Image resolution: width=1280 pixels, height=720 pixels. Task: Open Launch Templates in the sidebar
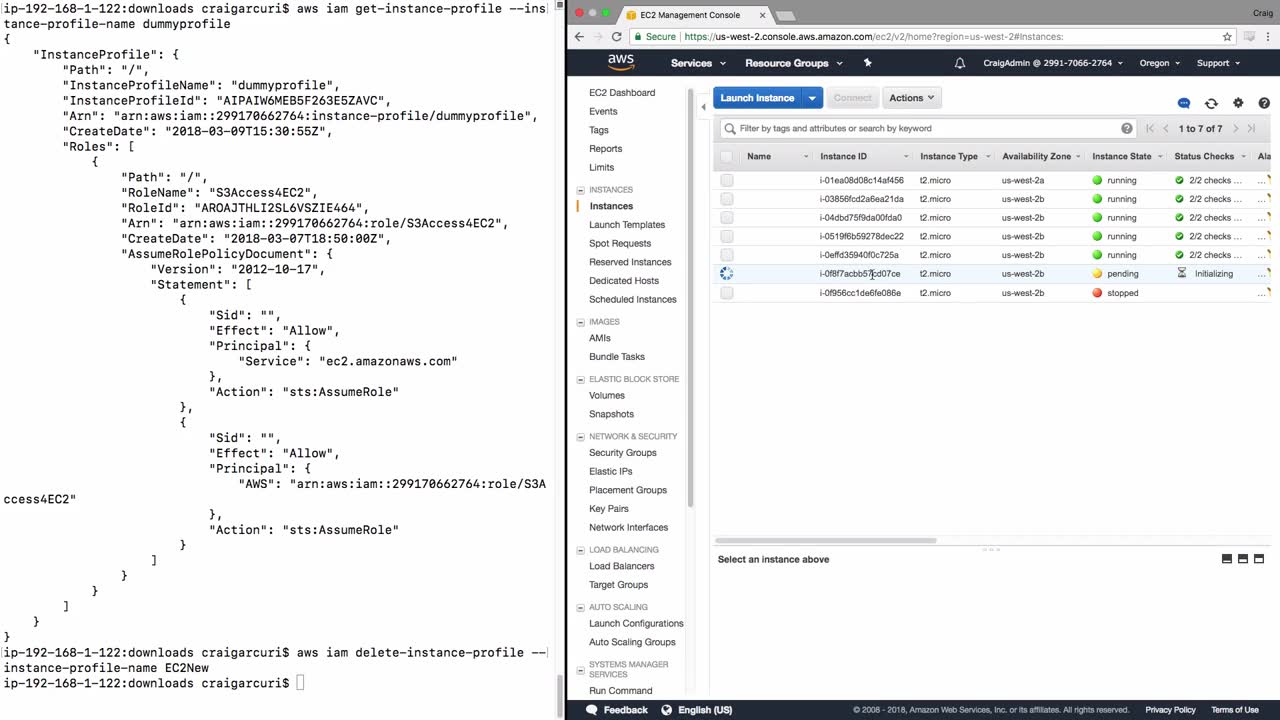627,225
